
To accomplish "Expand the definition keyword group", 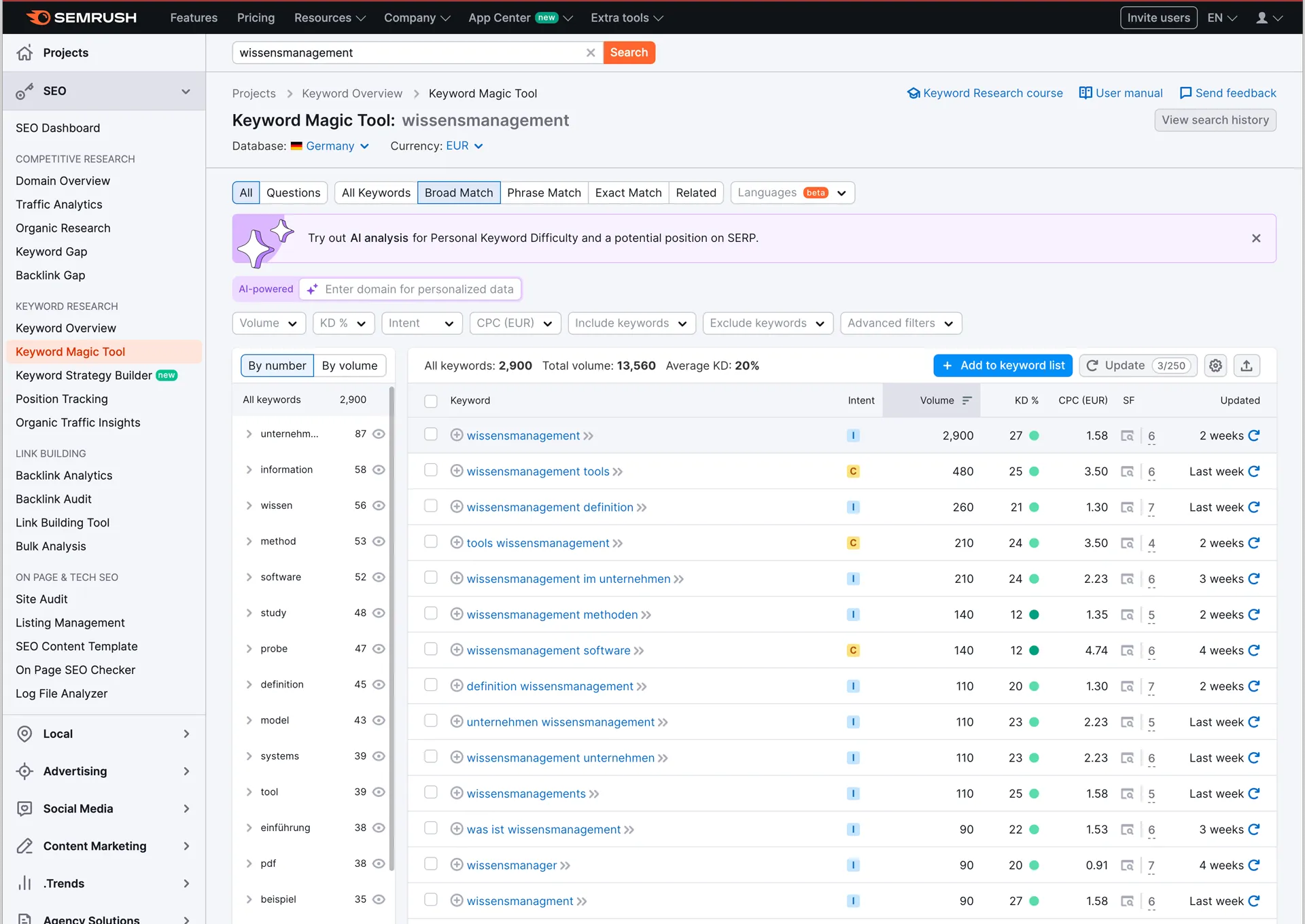I will point(249,684).
